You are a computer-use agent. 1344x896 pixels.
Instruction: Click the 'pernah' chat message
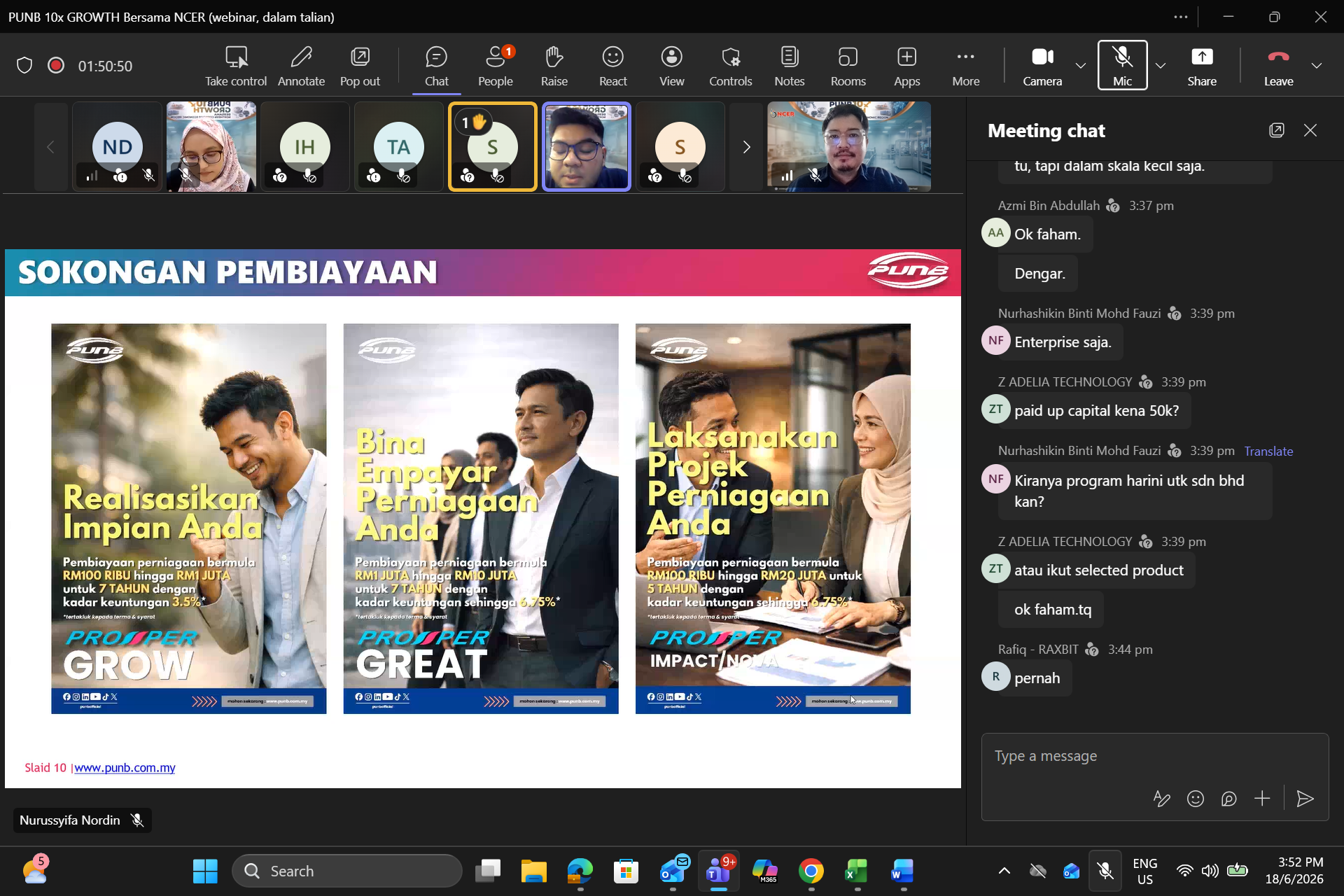tap(1037, 678)
